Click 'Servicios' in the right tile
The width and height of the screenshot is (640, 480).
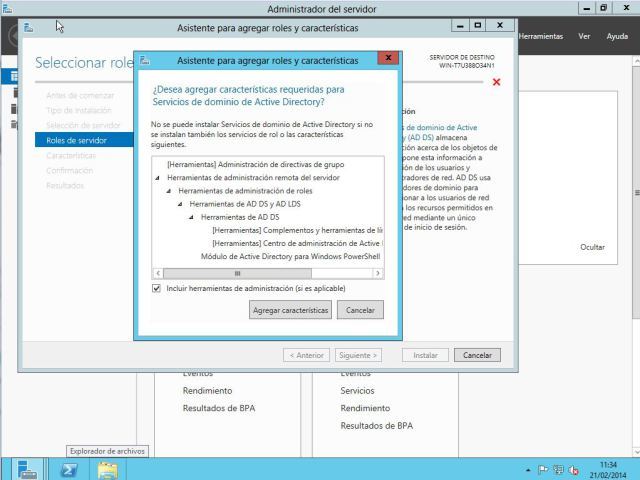click(357, 391)
